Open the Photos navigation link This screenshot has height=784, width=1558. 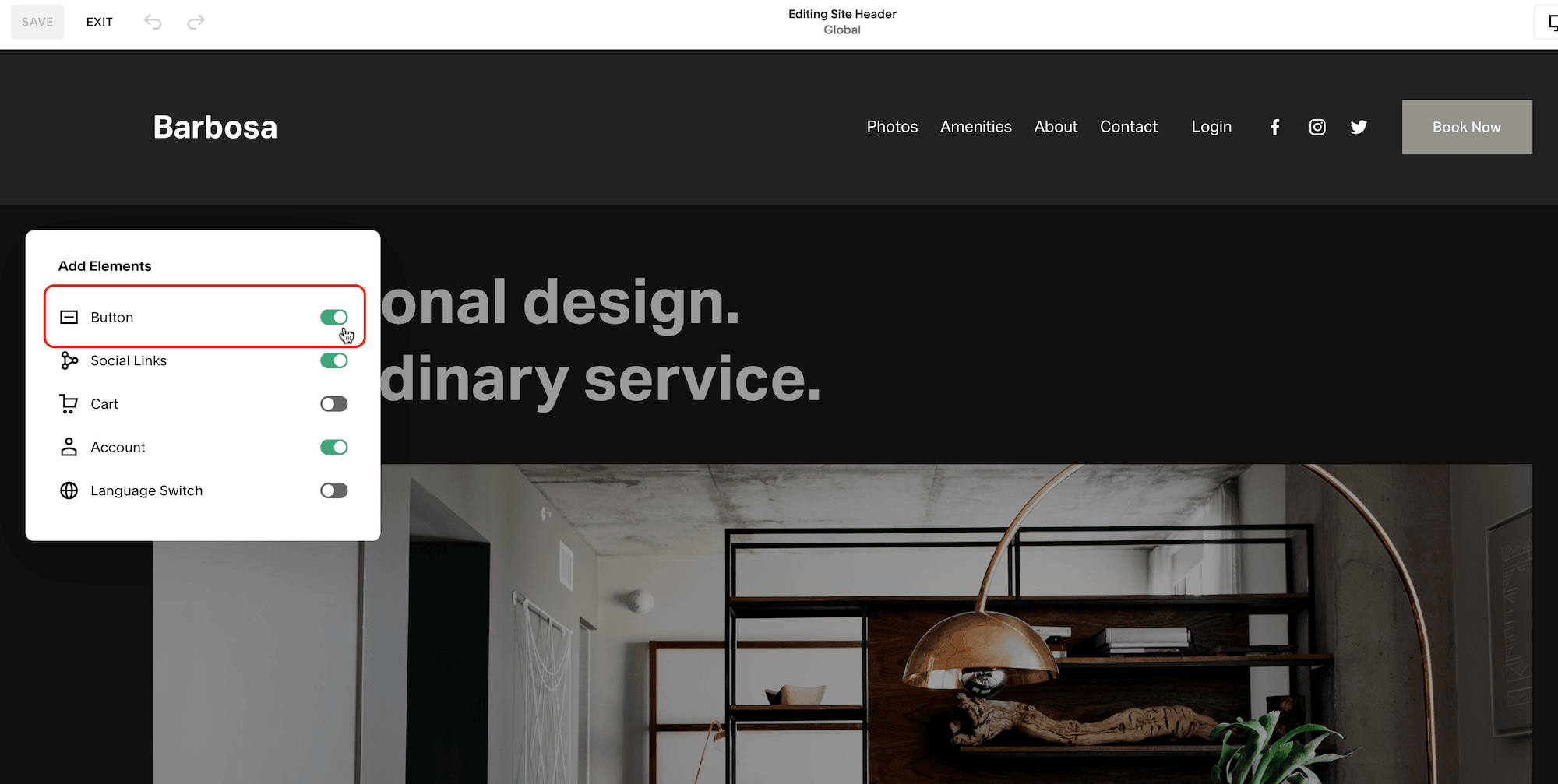coord(892,127)
